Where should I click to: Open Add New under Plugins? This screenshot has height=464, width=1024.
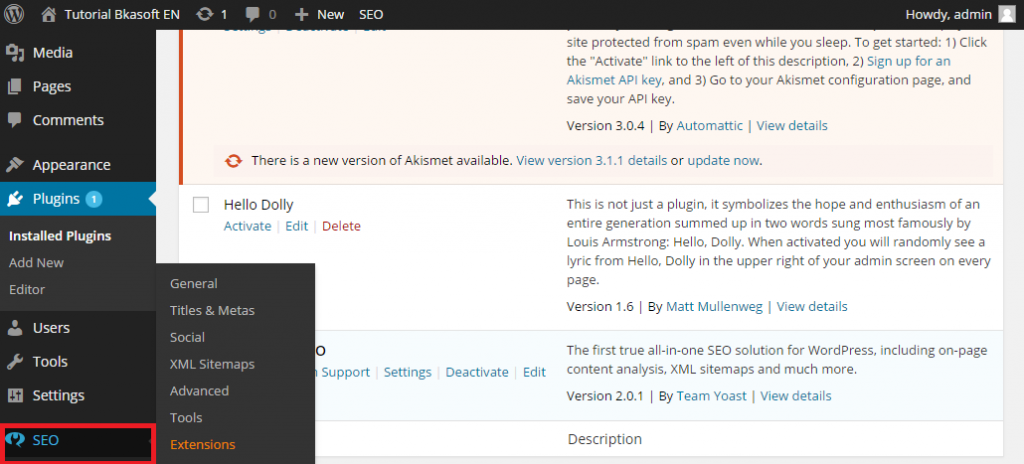(x=36, y=262)
